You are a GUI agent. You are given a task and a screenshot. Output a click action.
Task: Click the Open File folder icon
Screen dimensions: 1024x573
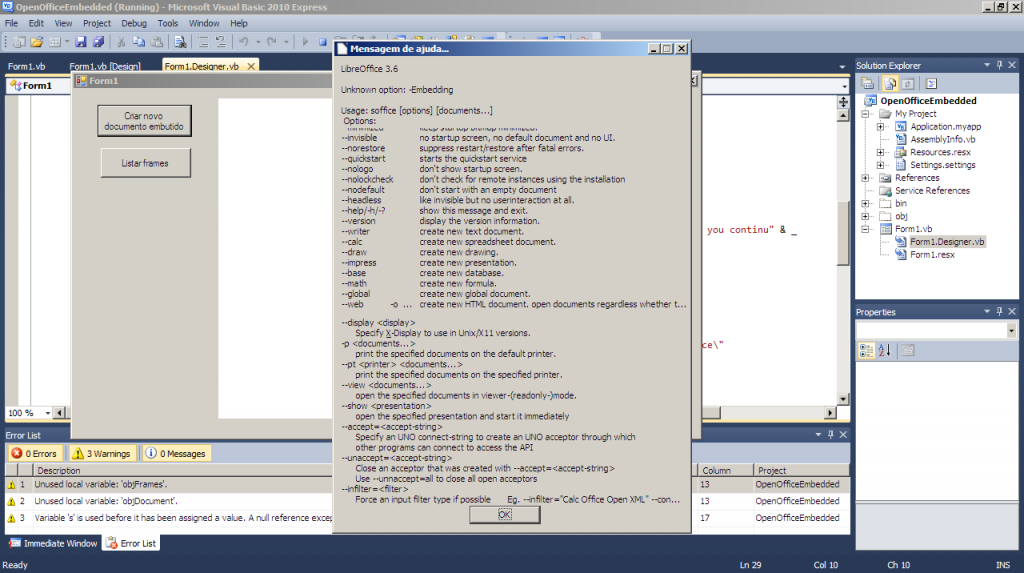[x=37, y=42]
